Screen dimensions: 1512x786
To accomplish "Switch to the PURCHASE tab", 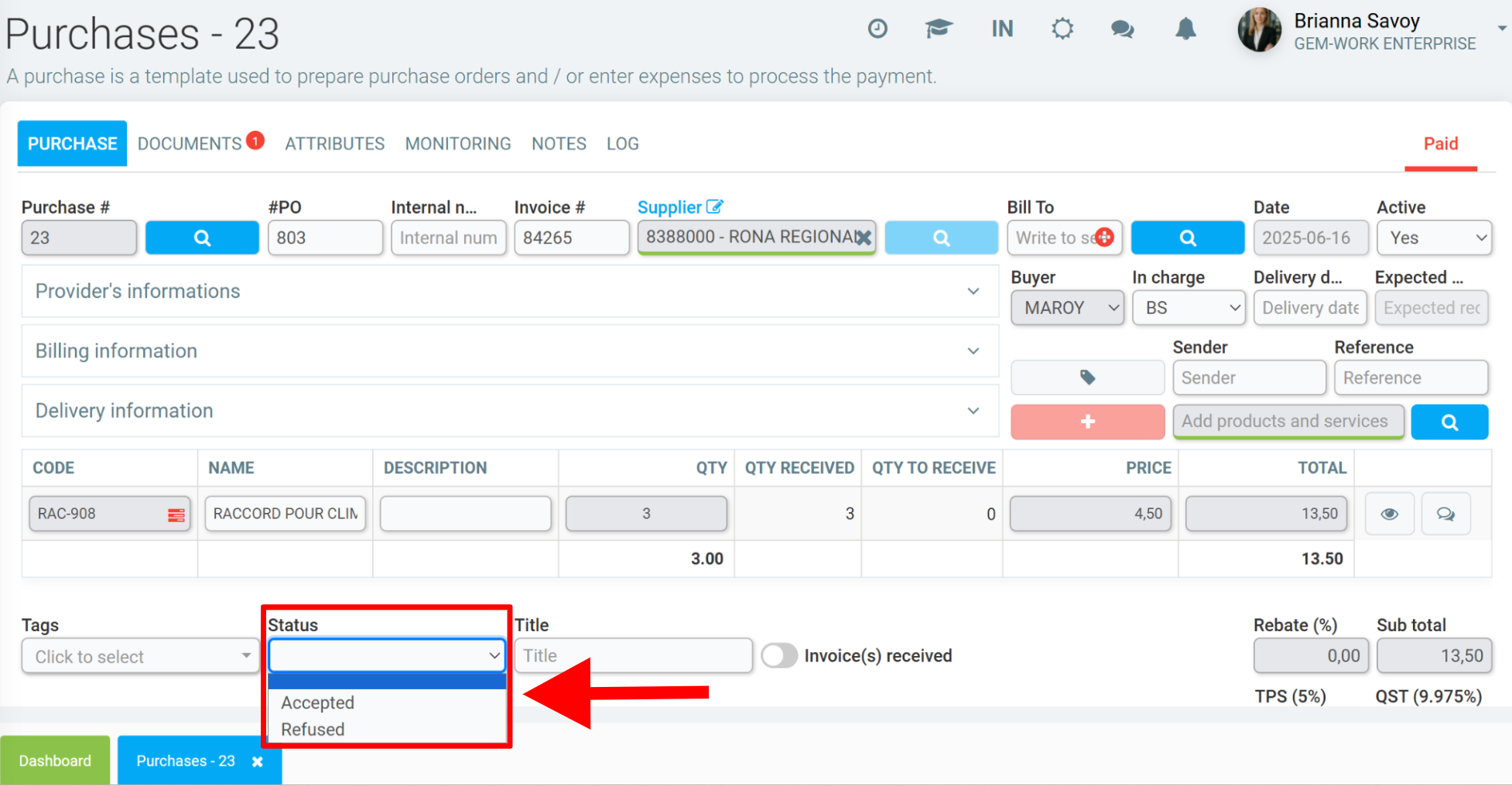I will [72, 143].
